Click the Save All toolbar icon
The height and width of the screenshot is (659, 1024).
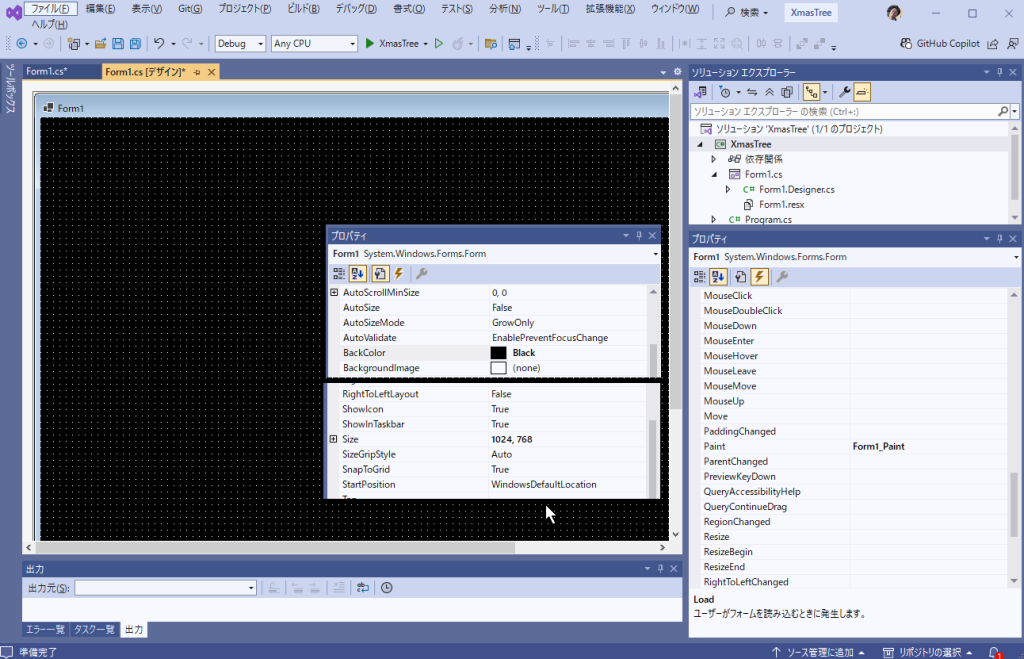134,44
